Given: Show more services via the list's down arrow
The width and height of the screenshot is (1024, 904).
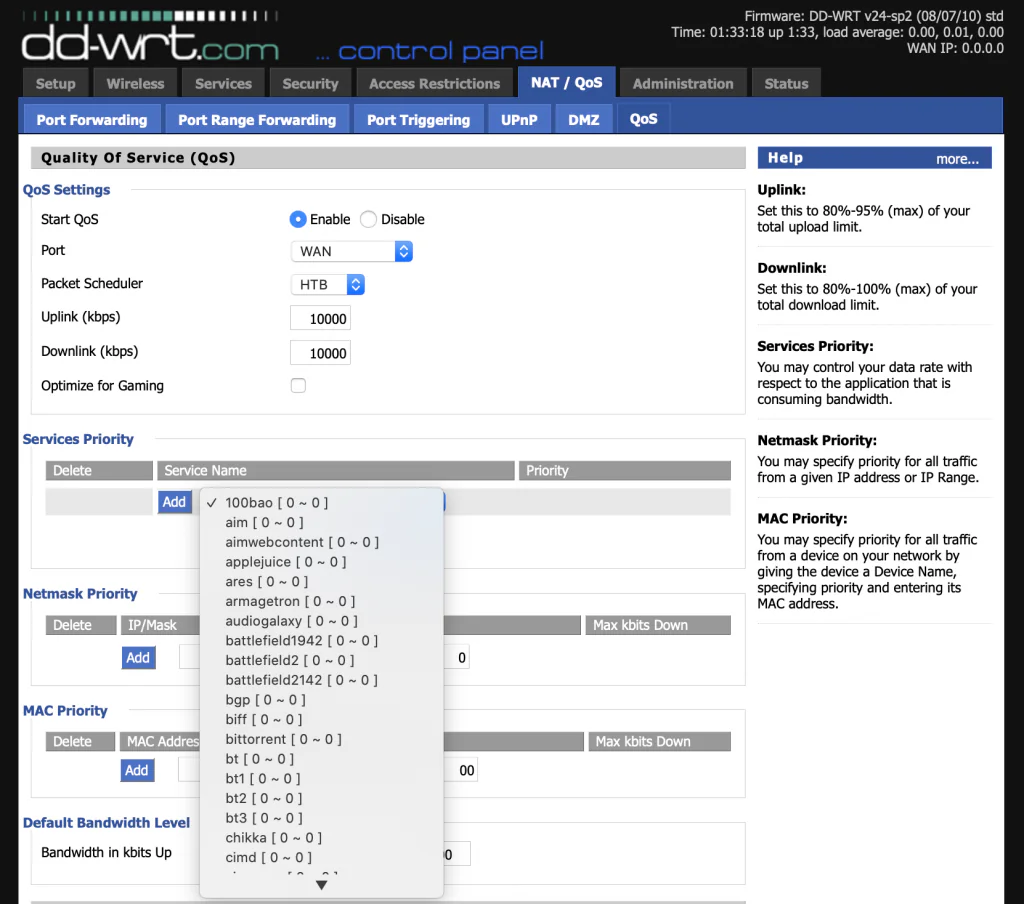Looking at the screenshot, I should [321, 885].
